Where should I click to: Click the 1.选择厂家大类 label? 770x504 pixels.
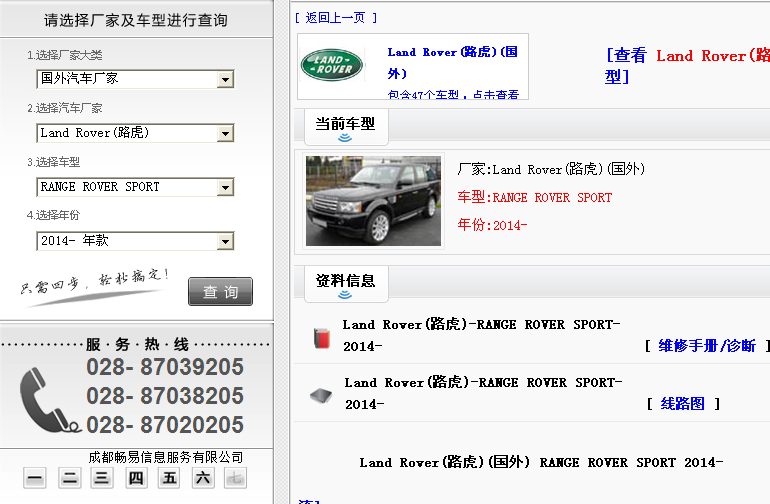click(65, 55)
